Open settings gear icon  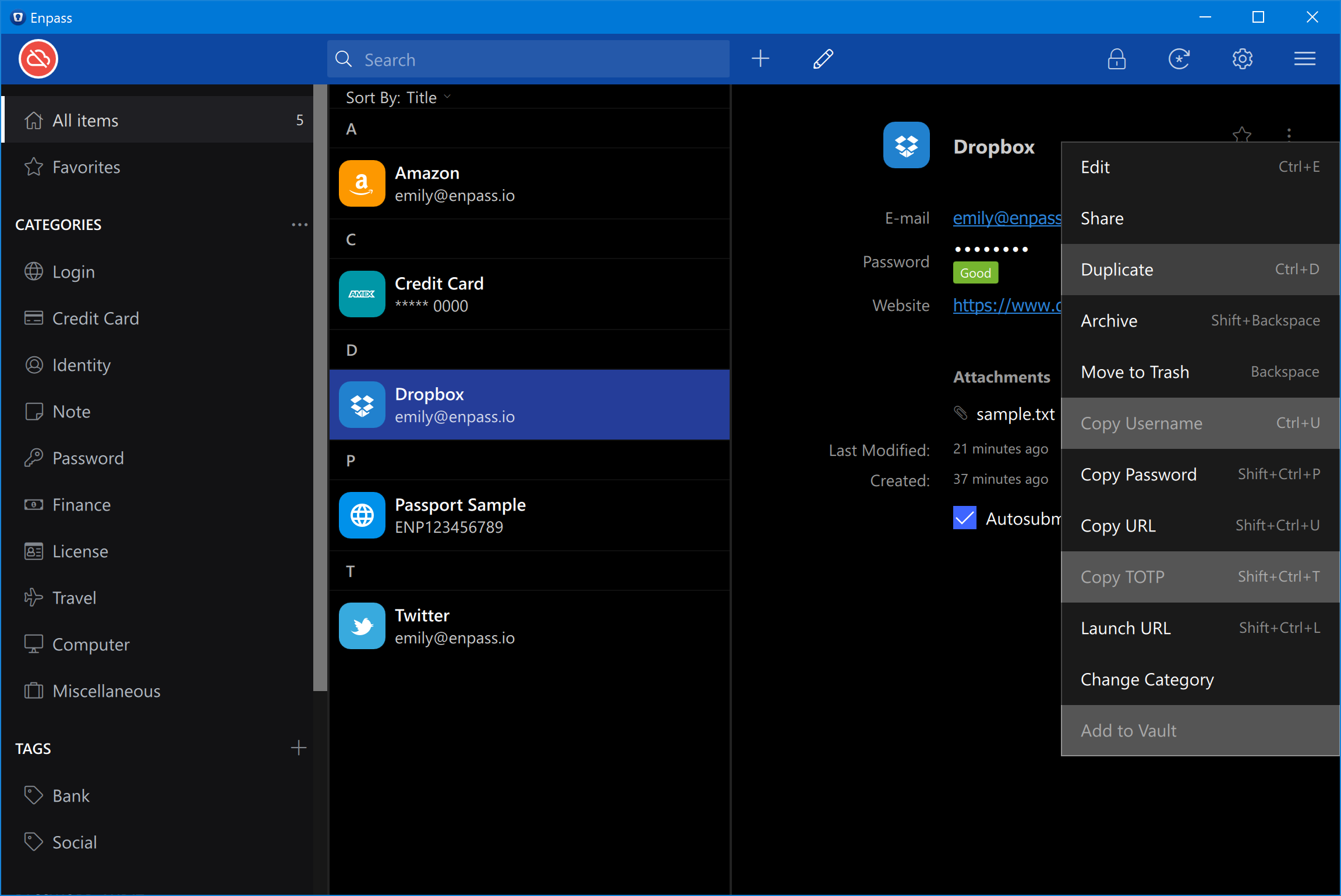point(1242,59)
